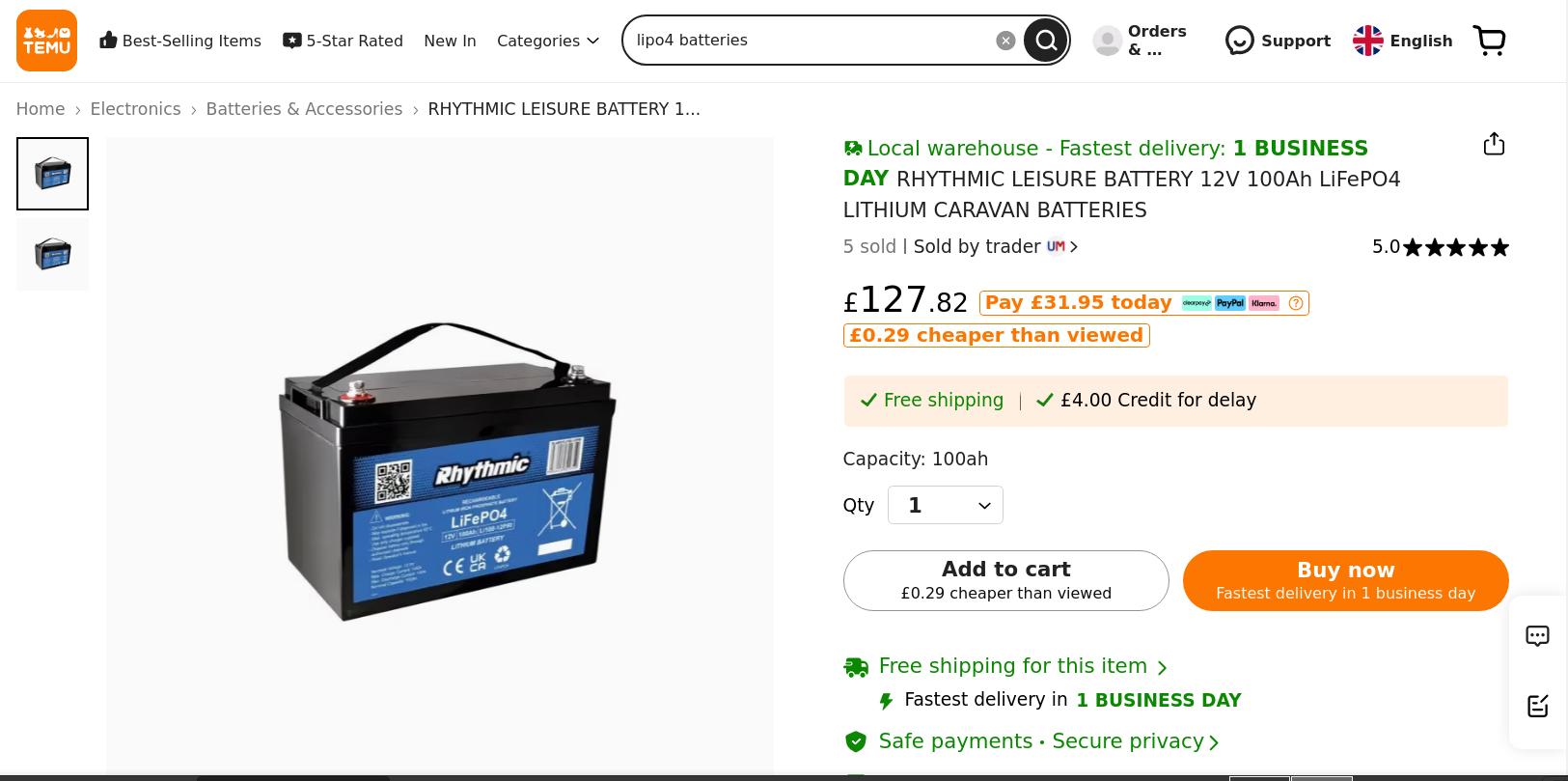This screenshot has width=1568, height=781.
Task: Click the search magnifier button
Action: (1046, 41)
